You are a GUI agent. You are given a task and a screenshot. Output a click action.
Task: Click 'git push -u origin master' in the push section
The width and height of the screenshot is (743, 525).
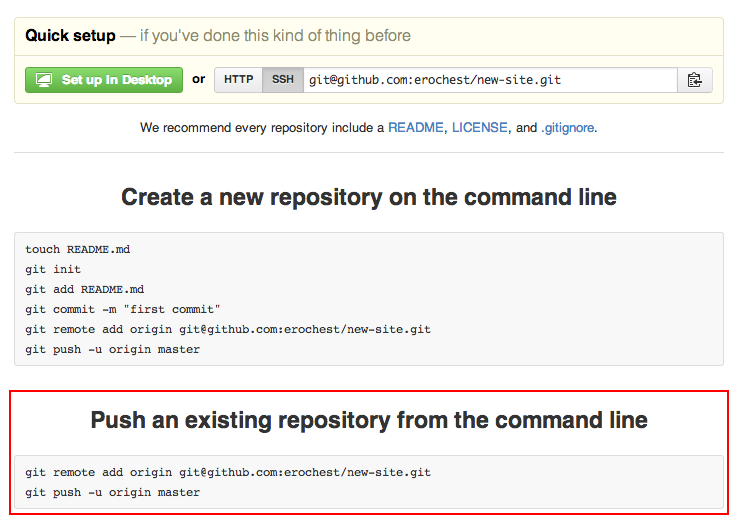(112, 492)
